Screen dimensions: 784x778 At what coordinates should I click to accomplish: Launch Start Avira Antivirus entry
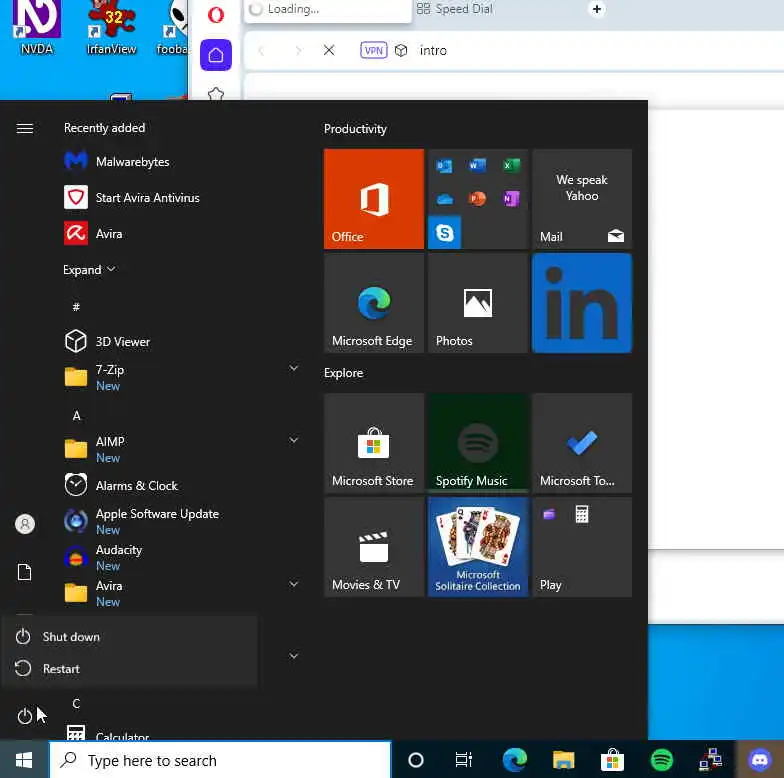(180, 198)
